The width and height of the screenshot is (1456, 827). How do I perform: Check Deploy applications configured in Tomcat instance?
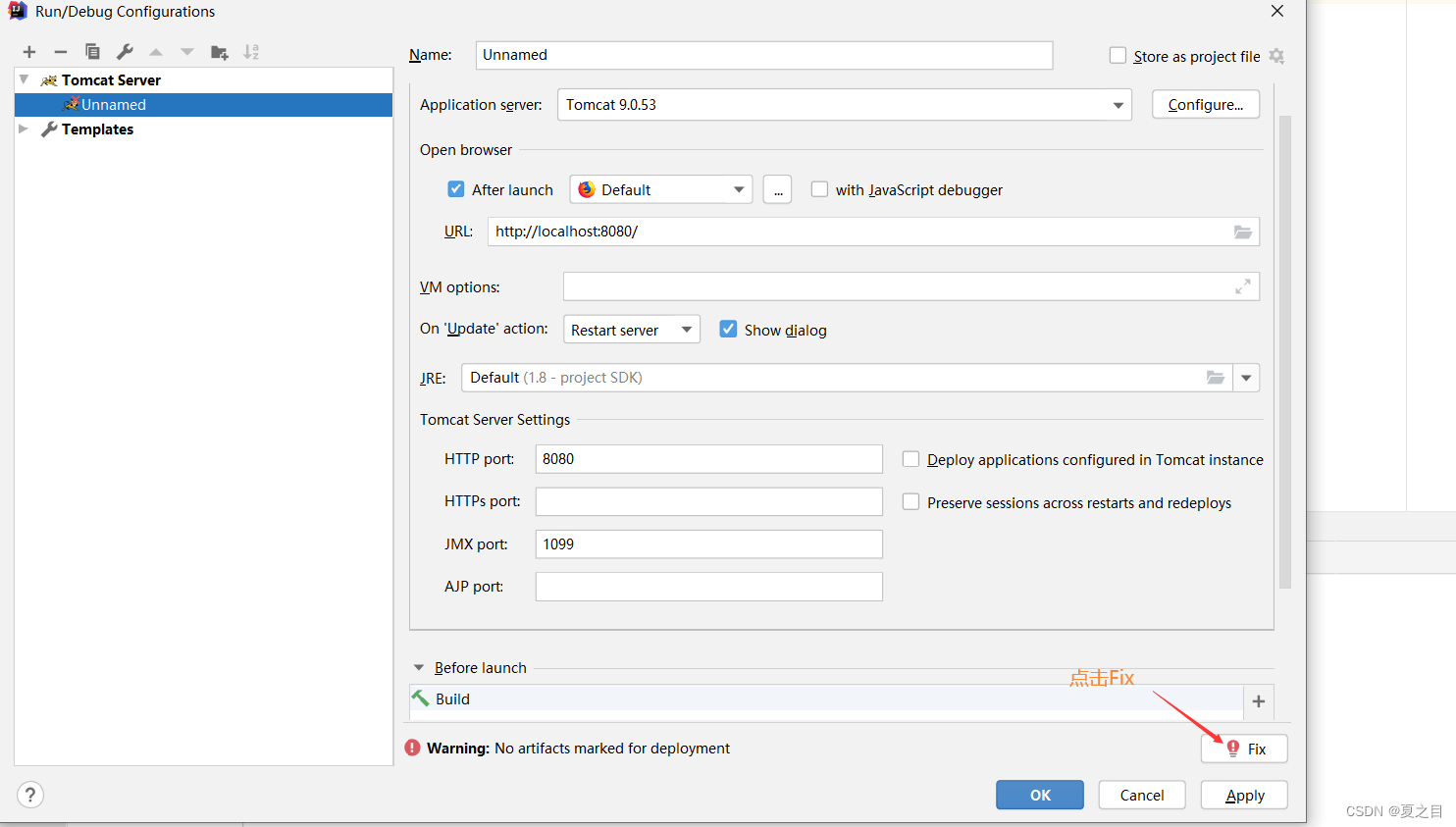click(x=910, y=459)
